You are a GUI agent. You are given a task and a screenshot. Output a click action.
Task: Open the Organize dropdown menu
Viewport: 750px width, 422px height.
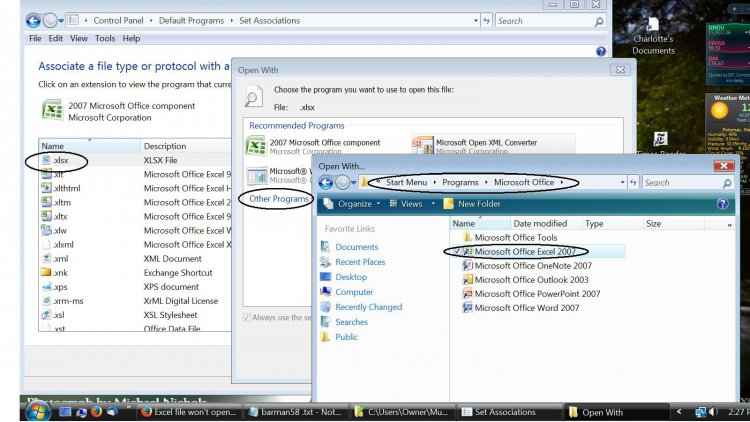coord(353,204)
